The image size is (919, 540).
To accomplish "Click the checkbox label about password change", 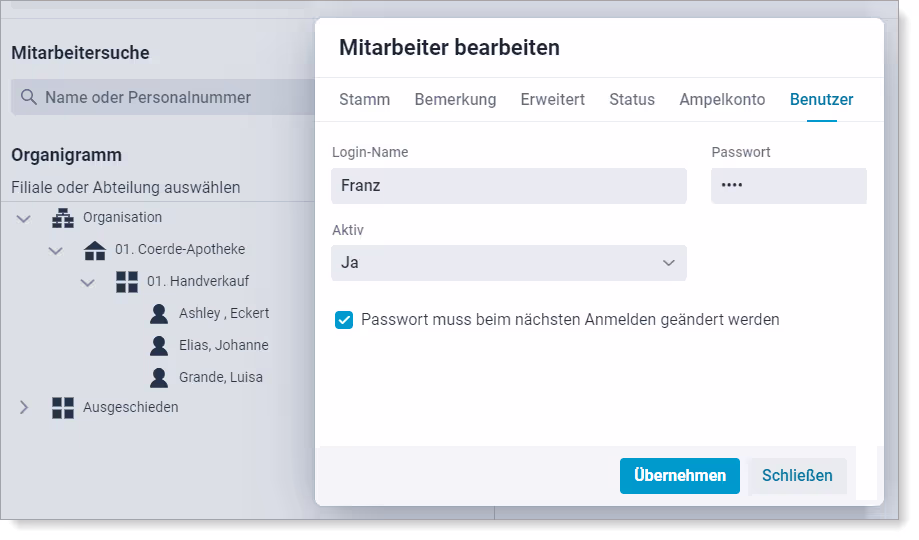I will (570, 320).
